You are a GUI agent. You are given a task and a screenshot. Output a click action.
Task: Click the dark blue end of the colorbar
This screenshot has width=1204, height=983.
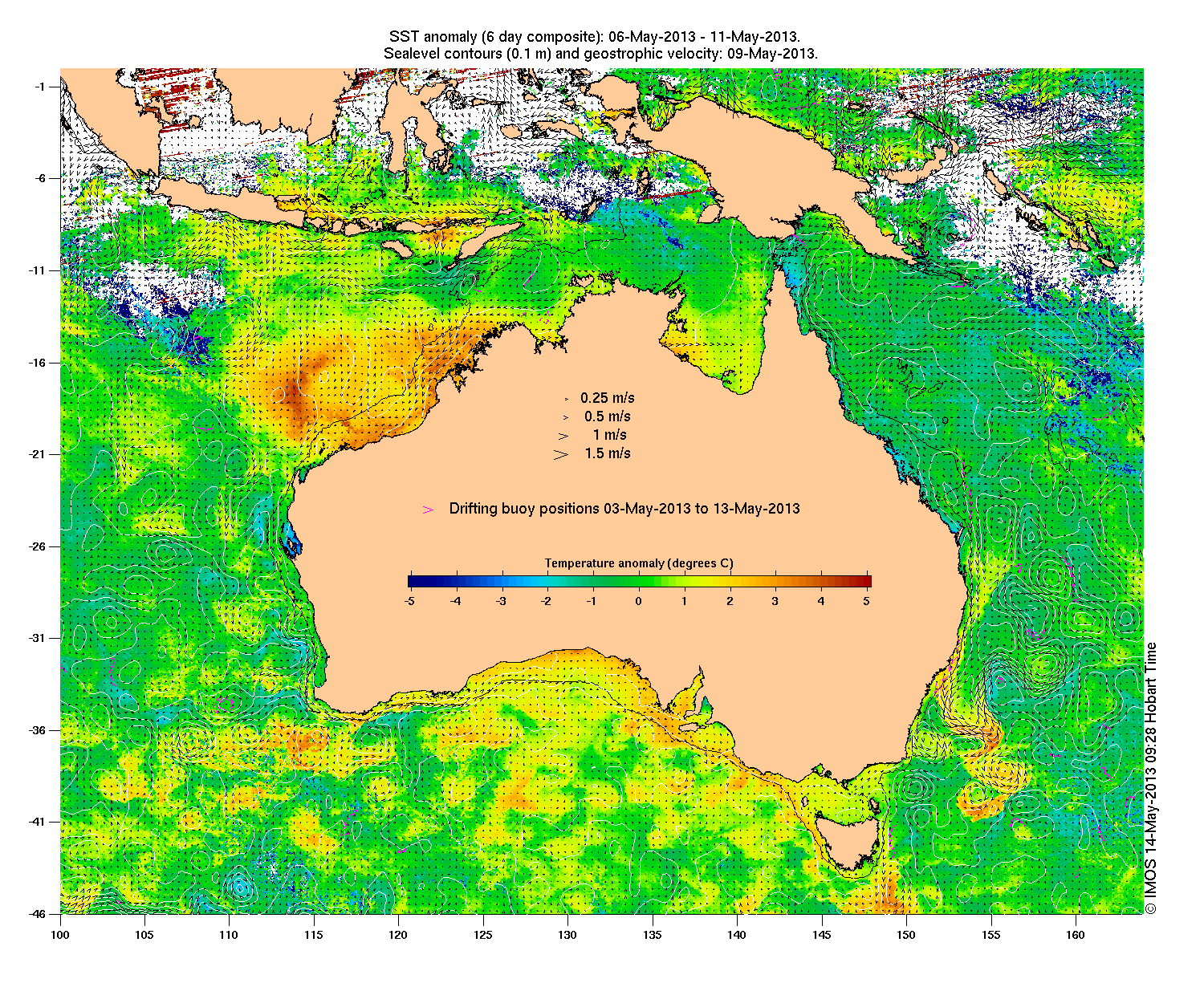tap(413, 582)
